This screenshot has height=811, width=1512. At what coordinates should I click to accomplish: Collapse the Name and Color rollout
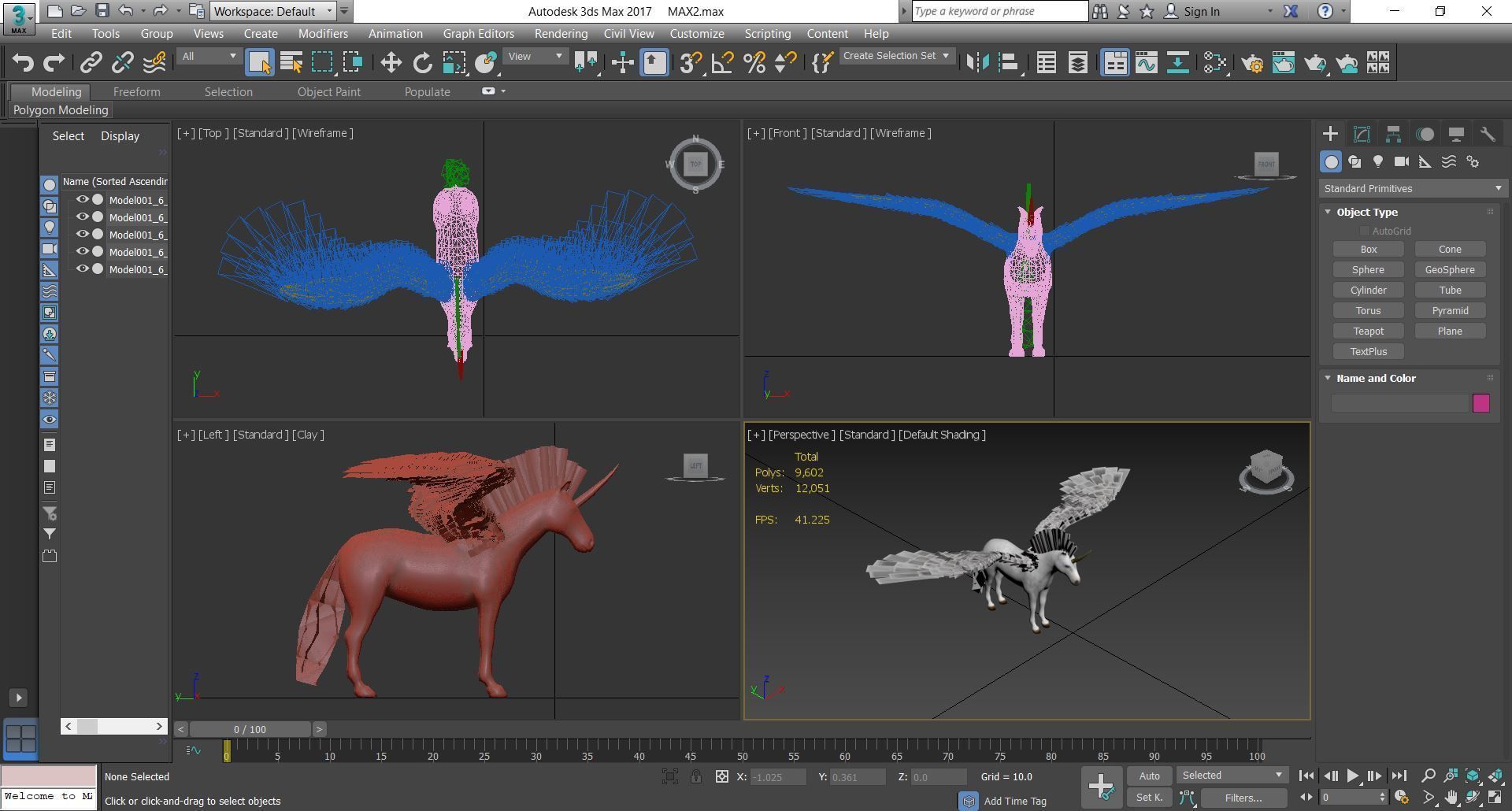coord(1328,378)
